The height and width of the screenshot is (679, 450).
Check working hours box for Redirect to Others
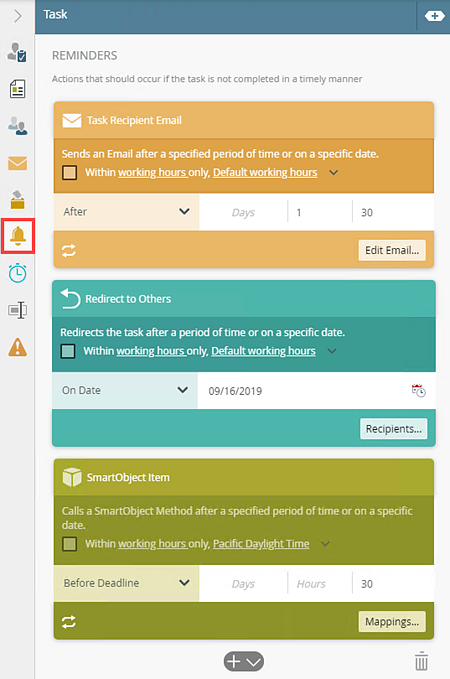point(68,351)
